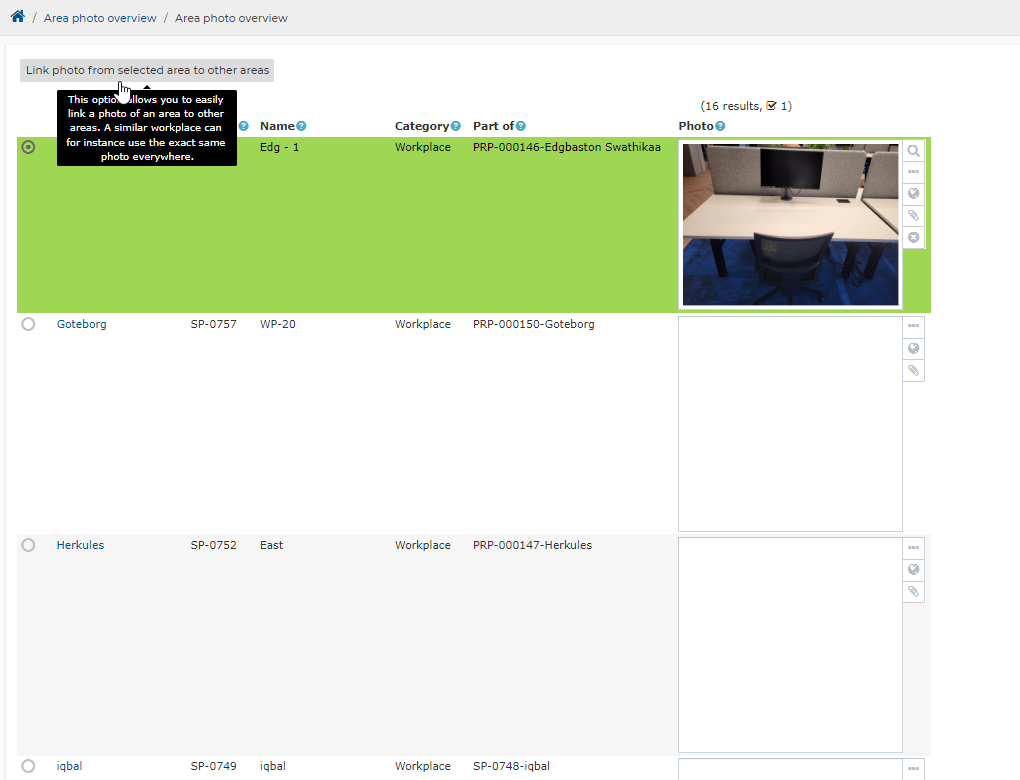Click paperclip attach icon for Edg - 1 photo
The image size is (1020, 780).
pos(913,215)
